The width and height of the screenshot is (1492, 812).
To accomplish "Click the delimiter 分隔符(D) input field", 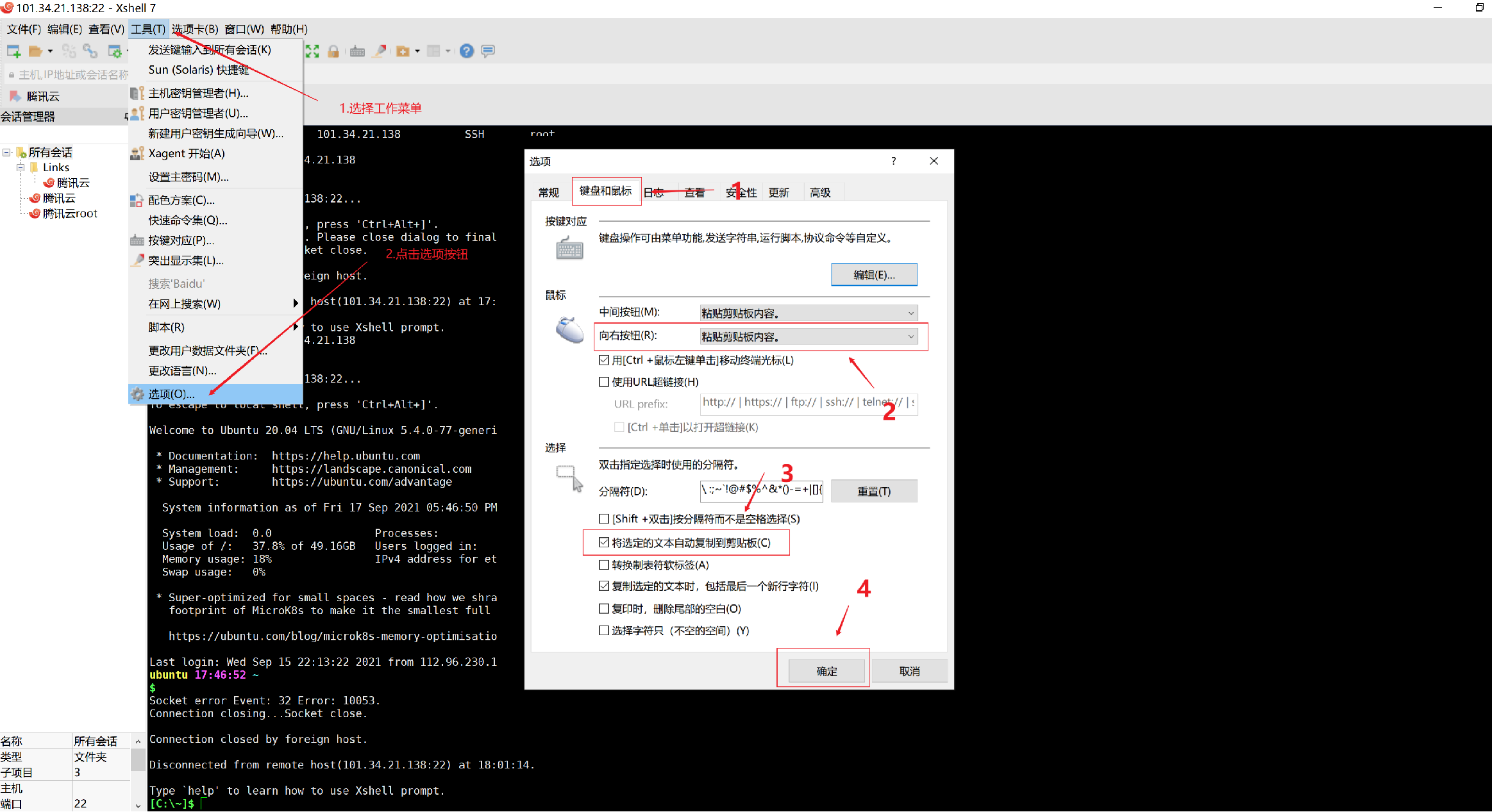I will tap(762, 490).
